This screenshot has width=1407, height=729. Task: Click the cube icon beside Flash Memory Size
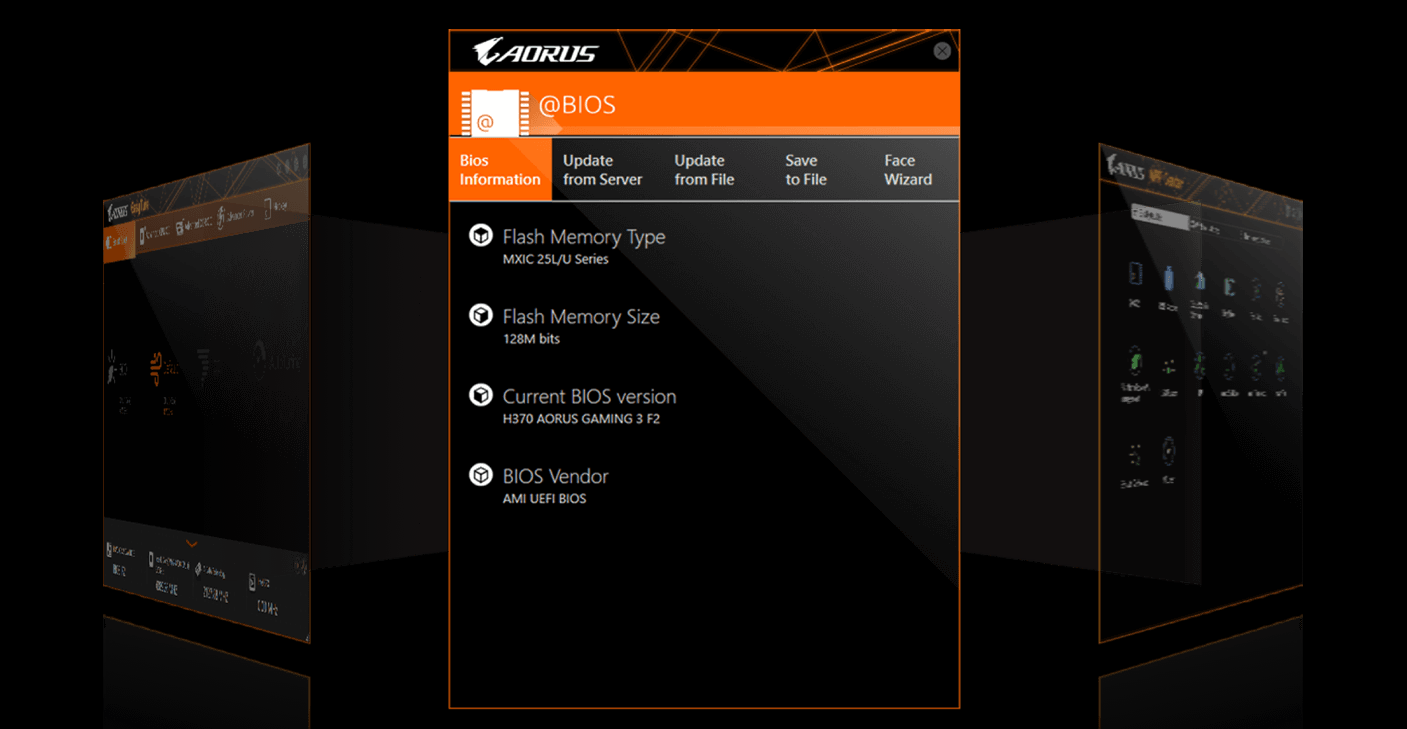click(x=481, y=315)
